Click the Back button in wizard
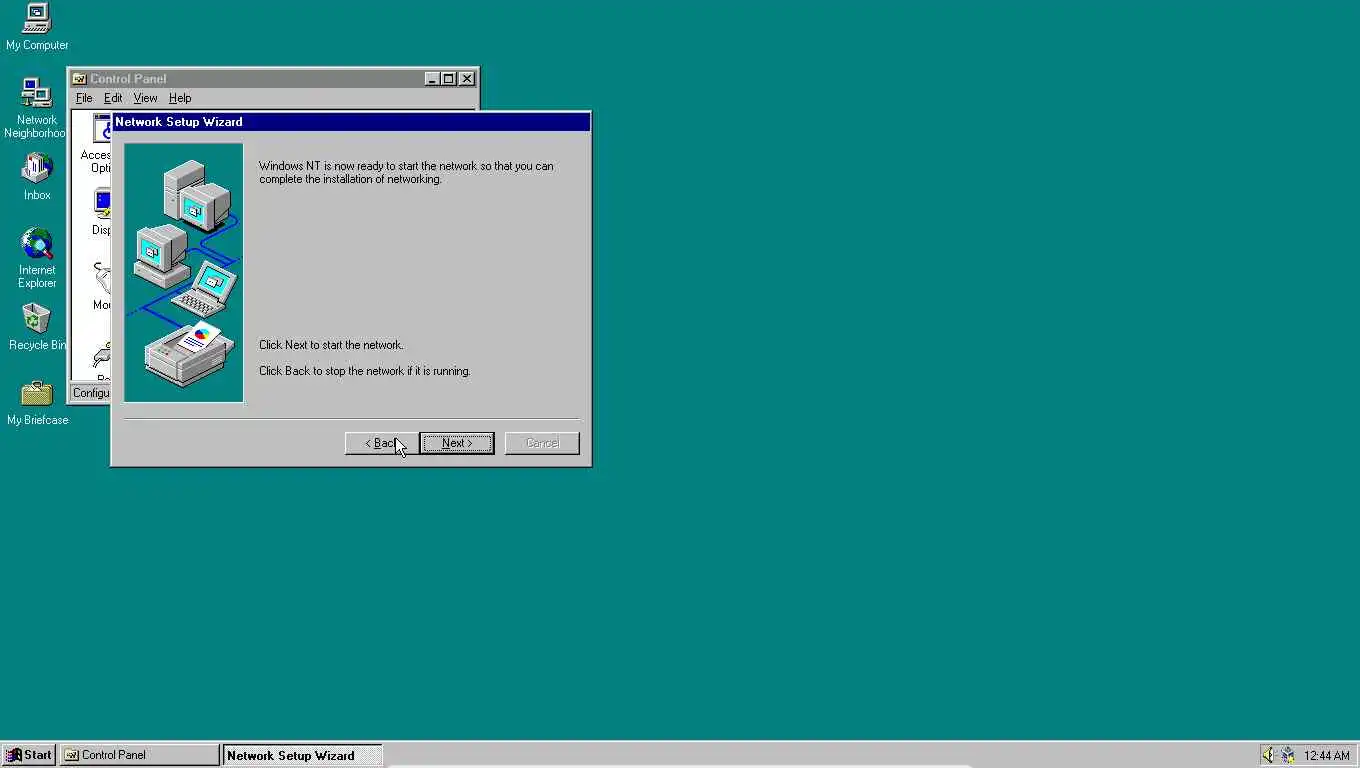The image size is (1360, 768). click(381, 443)
